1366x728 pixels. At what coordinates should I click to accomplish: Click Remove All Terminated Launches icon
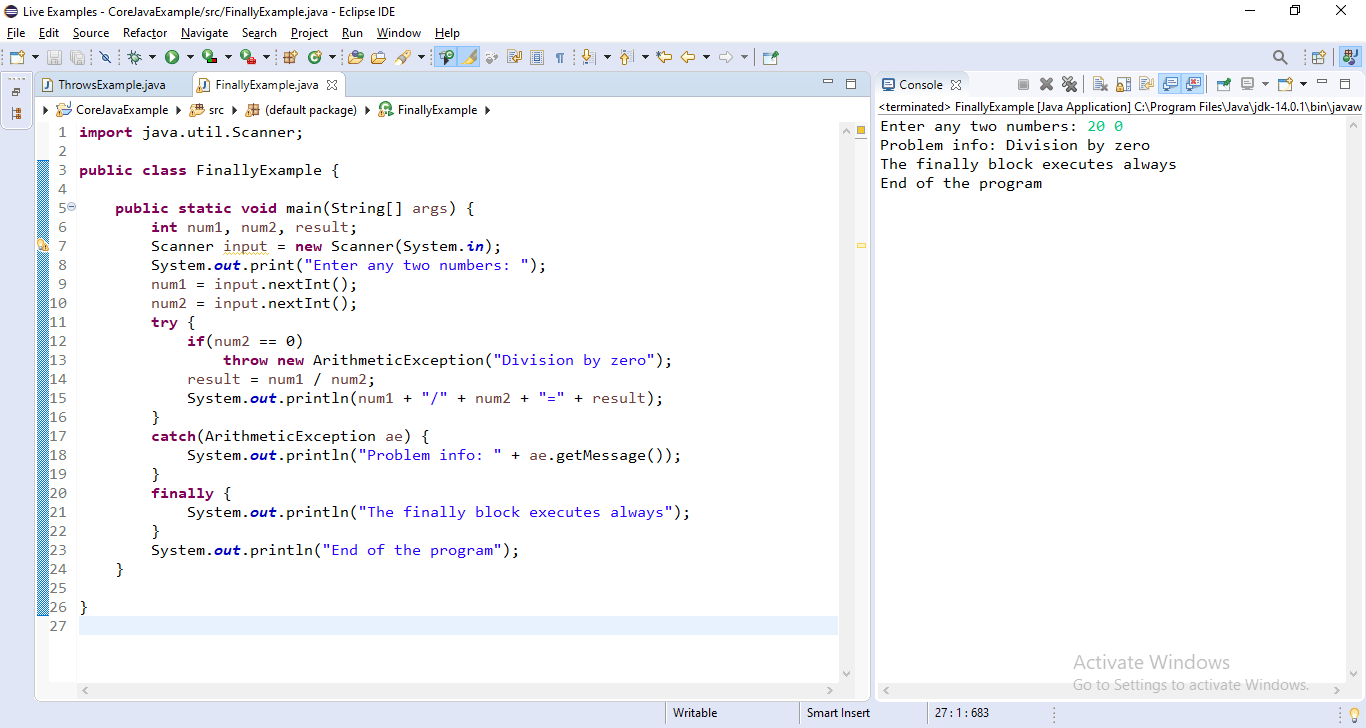point(1069,84)
